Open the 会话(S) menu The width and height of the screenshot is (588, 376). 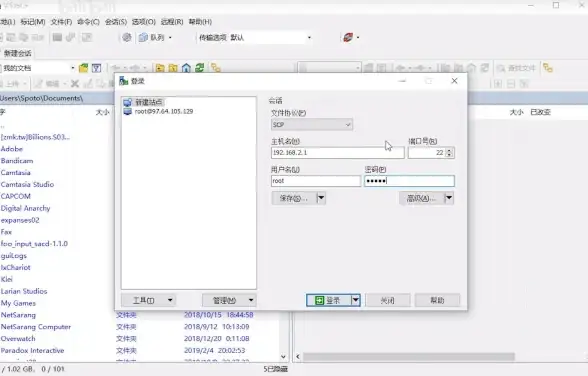point(116,22)
